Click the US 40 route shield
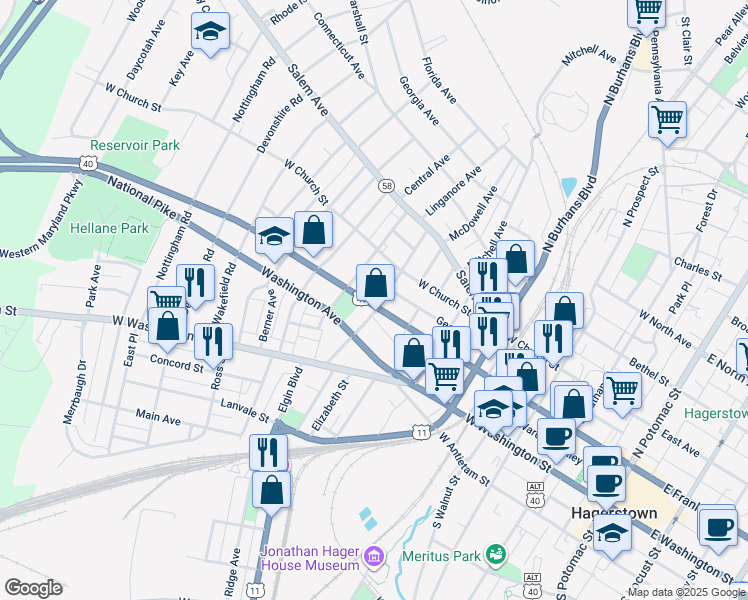748x600 pixels. tap(87, 162)
